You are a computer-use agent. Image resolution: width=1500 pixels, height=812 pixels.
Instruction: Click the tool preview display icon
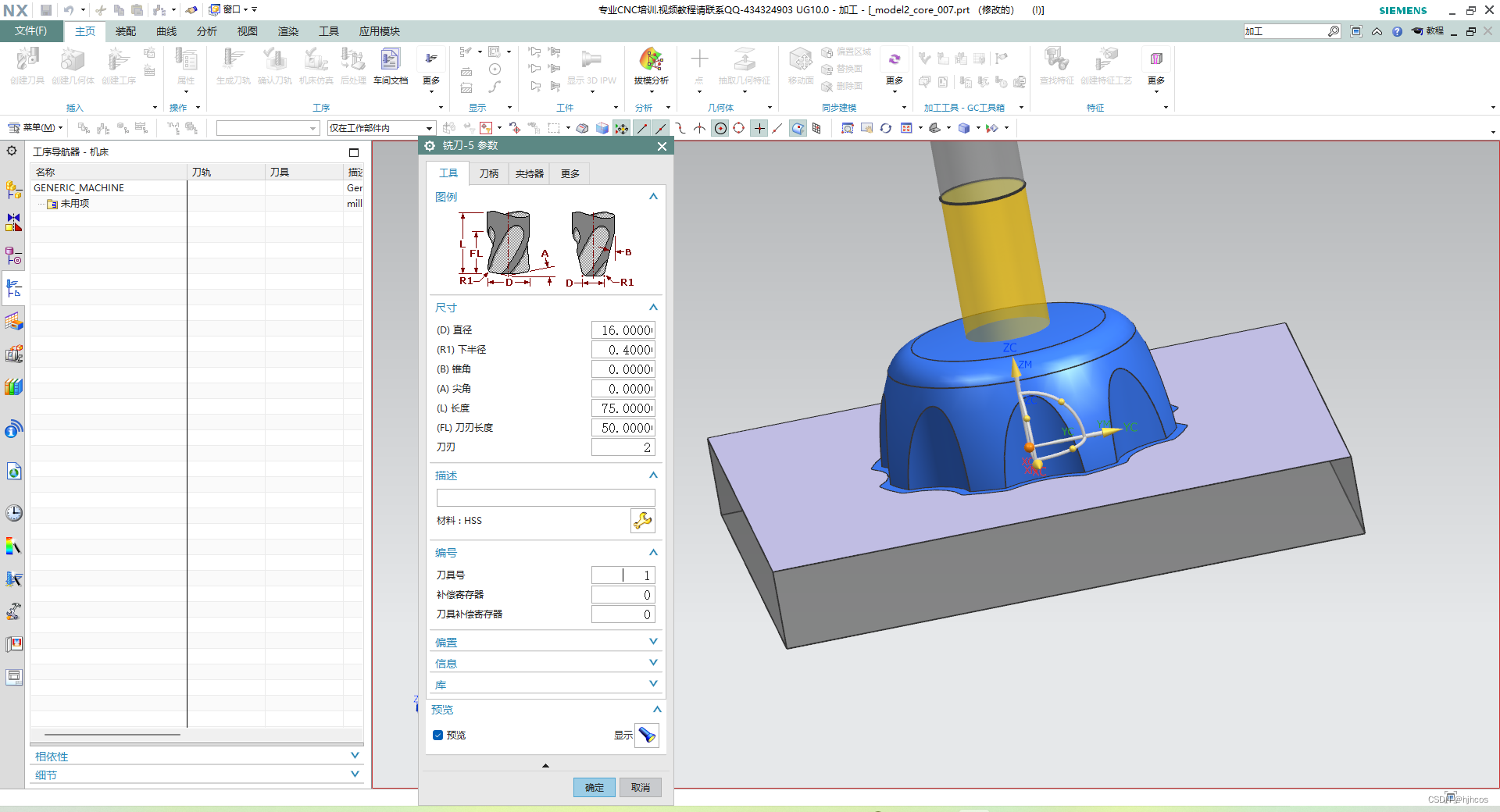[x=647, y=735]
